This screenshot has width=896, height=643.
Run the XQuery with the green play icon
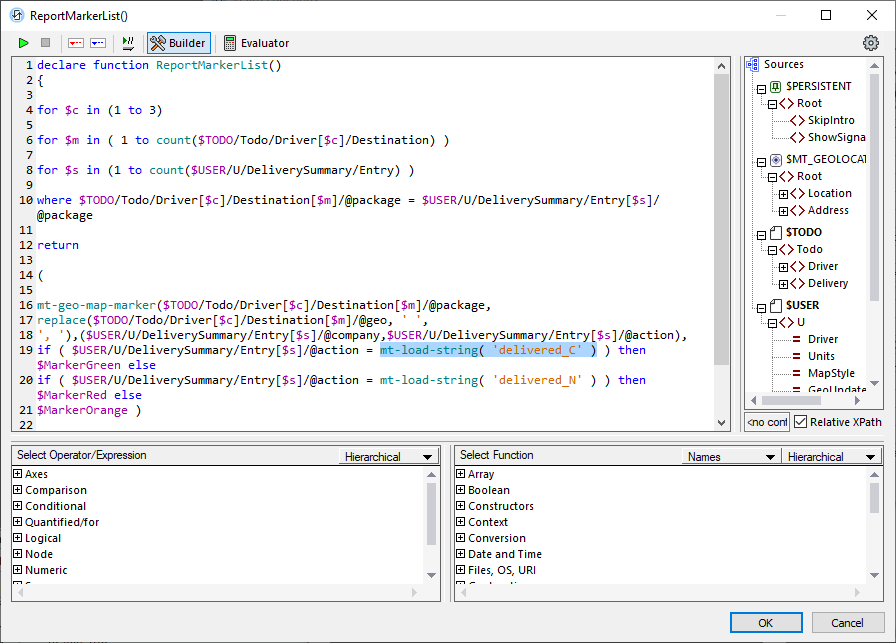[x=24, y=43]
